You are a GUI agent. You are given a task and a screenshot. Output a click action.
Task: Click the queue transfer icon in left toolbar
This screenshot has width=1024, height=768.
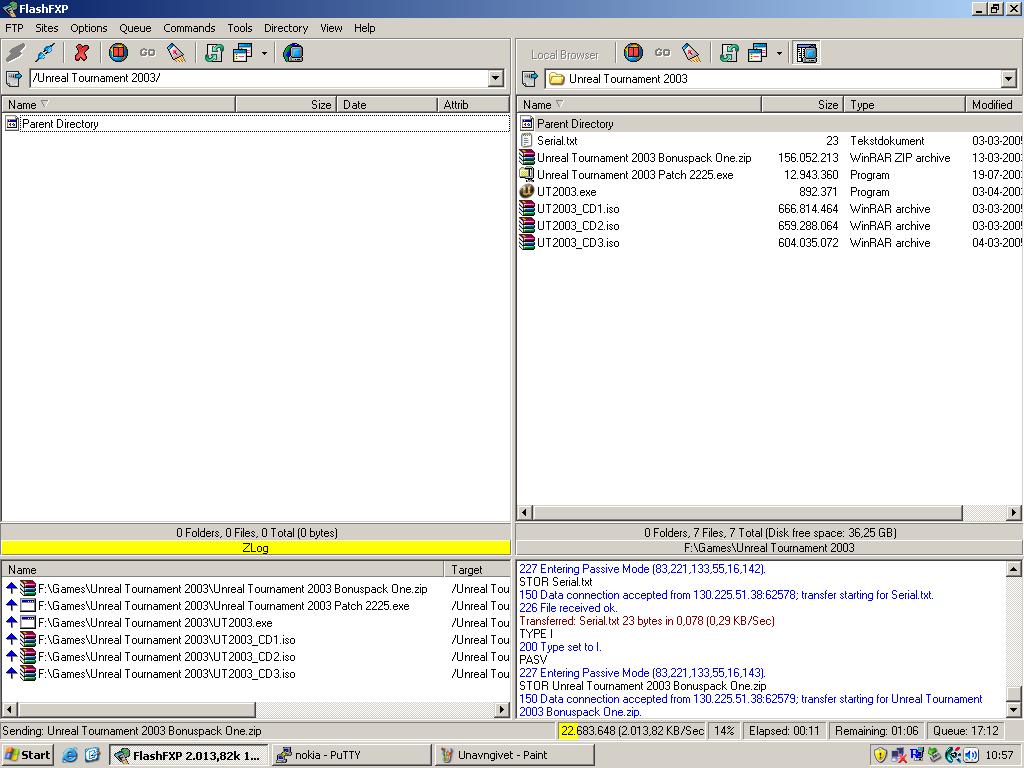[176, 53]
